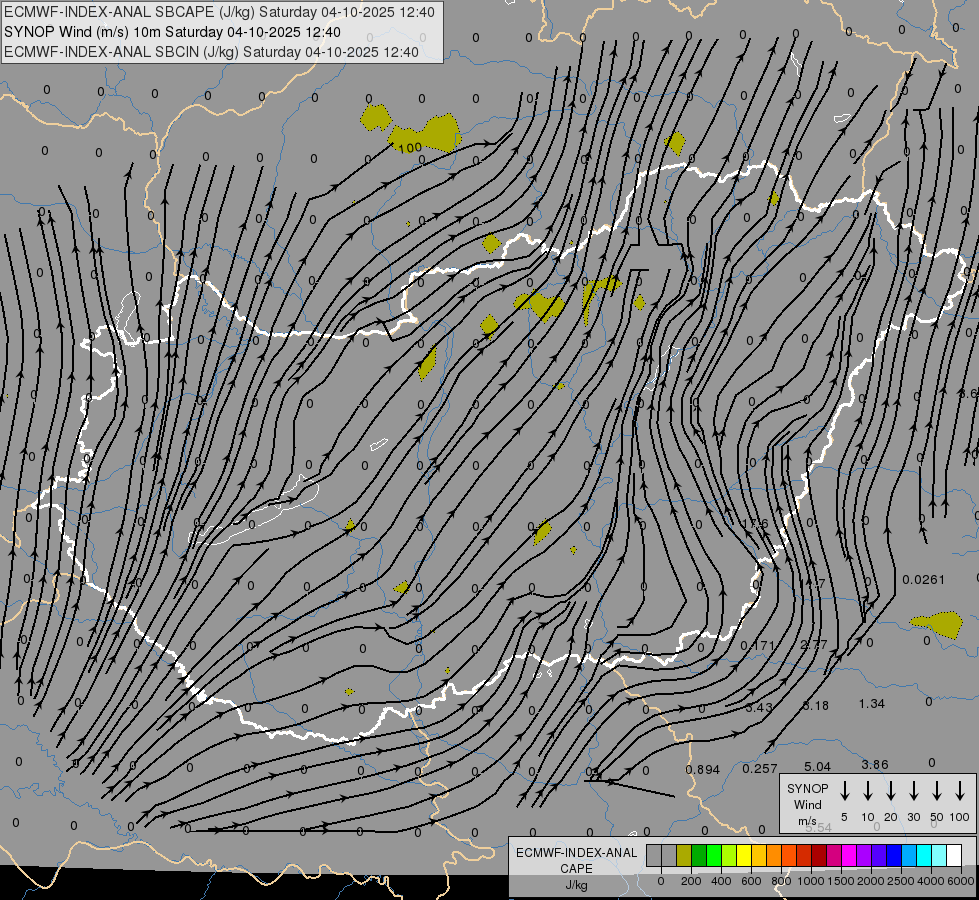Click the 50 m/s wind arrow in legend
The width and height of the screenshot is (979, 900).
pos(937,791)
